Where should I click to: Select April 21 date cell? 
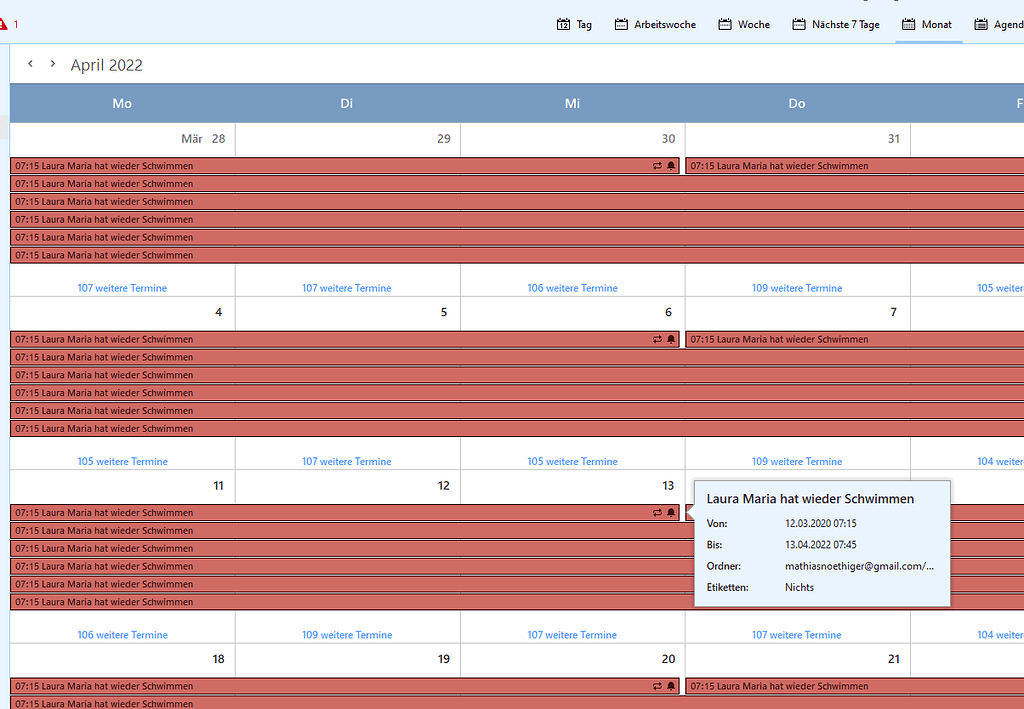[797, 659]
